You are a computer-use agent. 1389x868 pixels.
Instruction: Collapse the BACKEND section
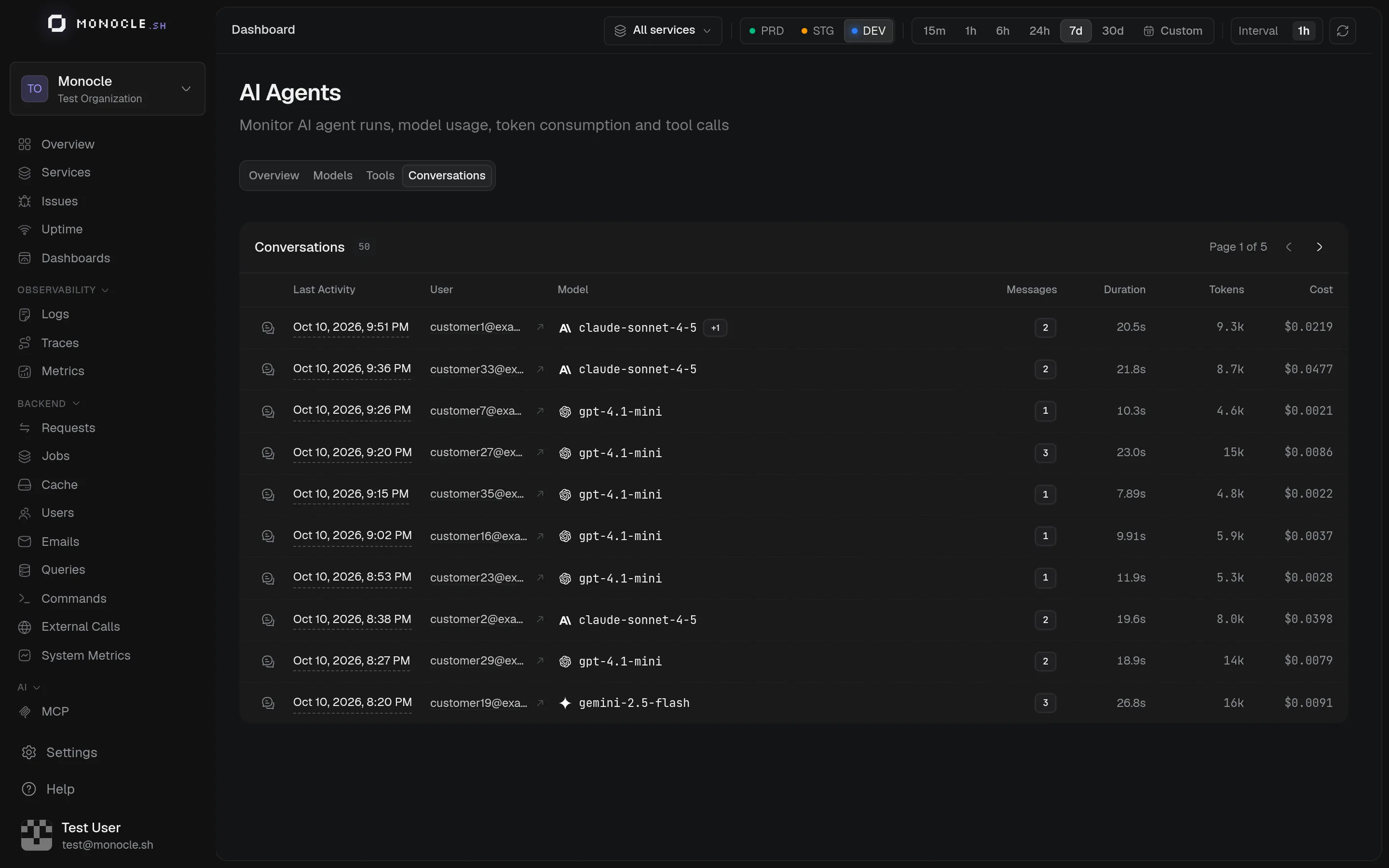tap(49, 404)
